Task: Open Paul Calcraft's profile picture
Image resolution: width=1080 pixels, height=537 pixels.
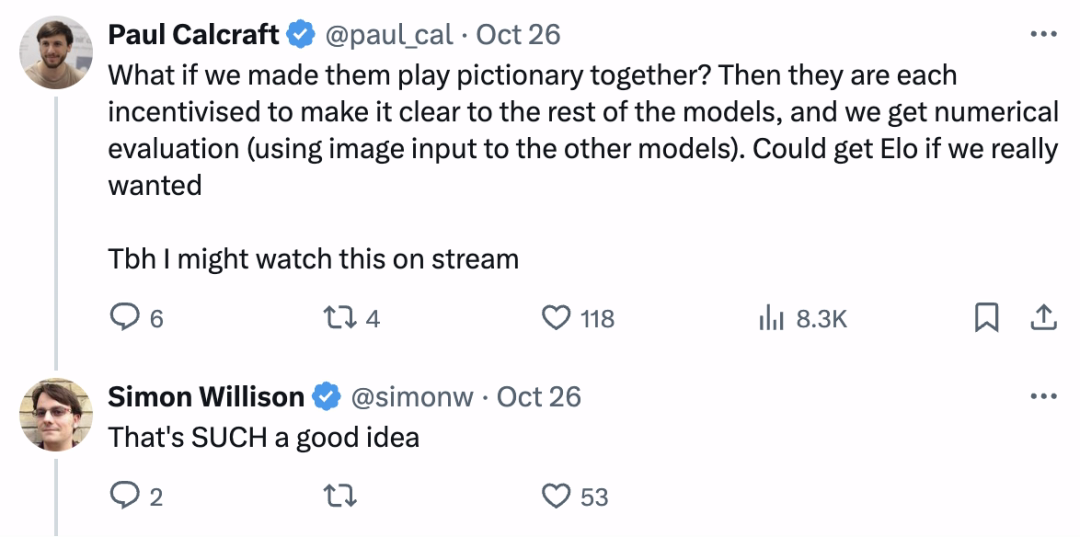Action: 56,53
